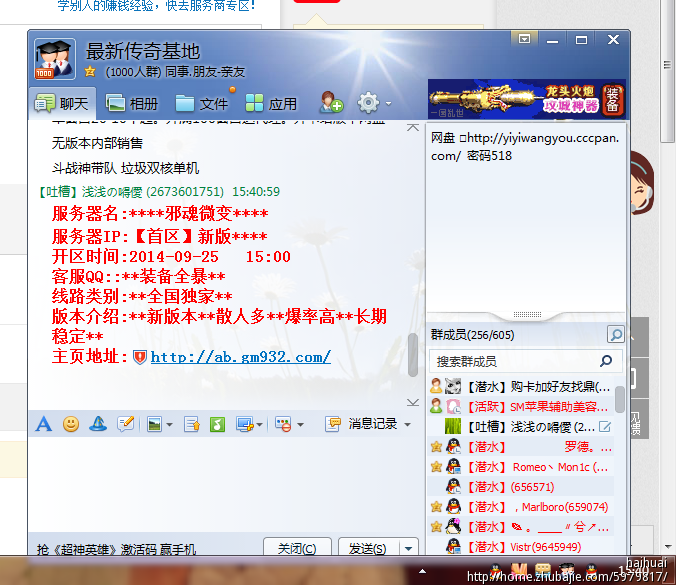
Task: Click the 最新传奇基地 group name title
Action: (x=143, y=51)
